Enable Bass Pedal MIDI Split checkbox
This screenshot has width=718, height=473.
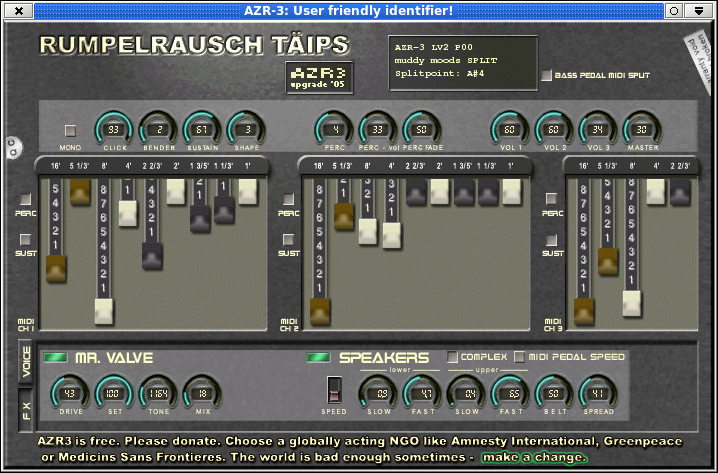(x=546, y=75)
